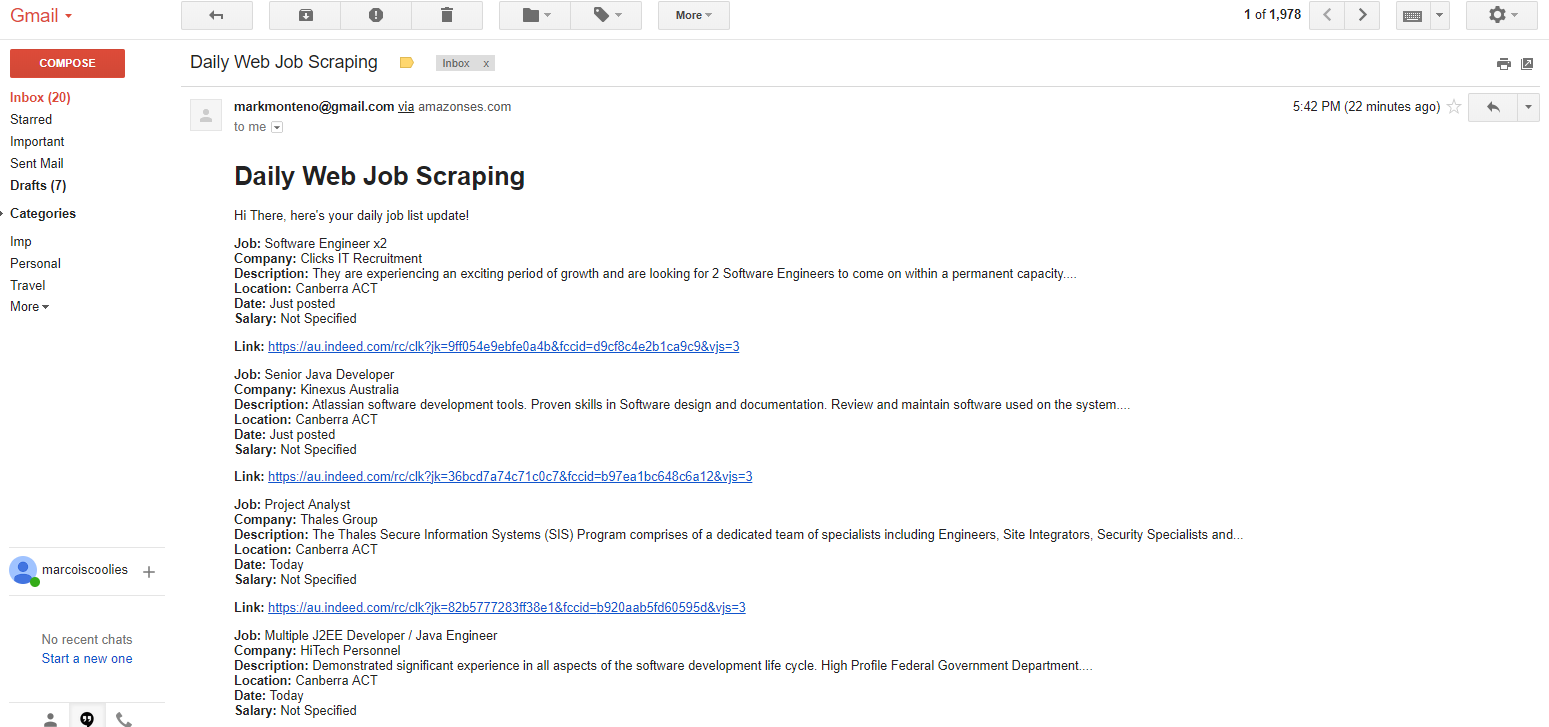Screen dimensions: 1549x727
Task: Expand the Categories section in sidebar
Action: coord(5,213)
